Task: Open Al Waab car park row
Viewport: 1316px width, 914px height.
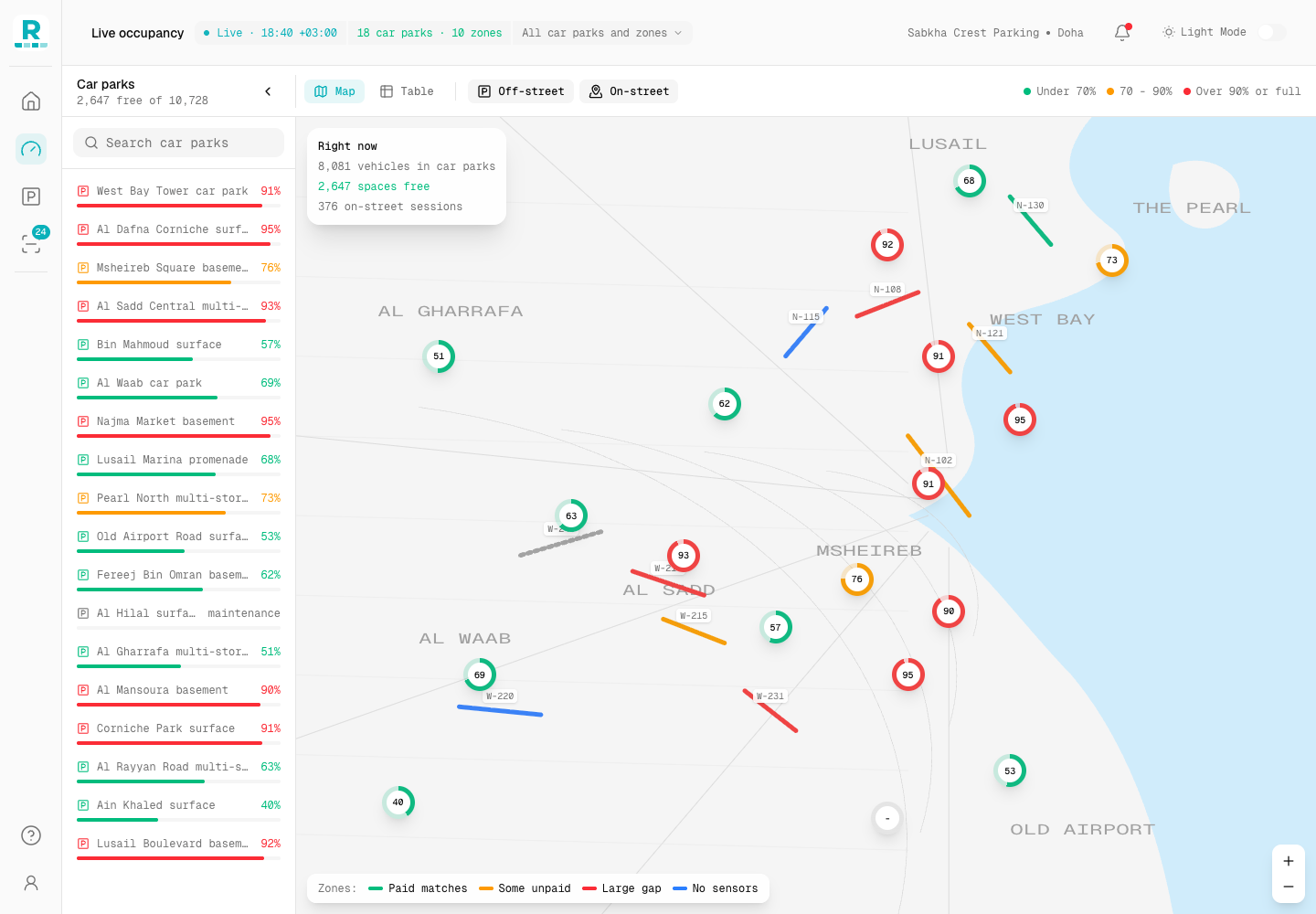Action: coord(179,387)
